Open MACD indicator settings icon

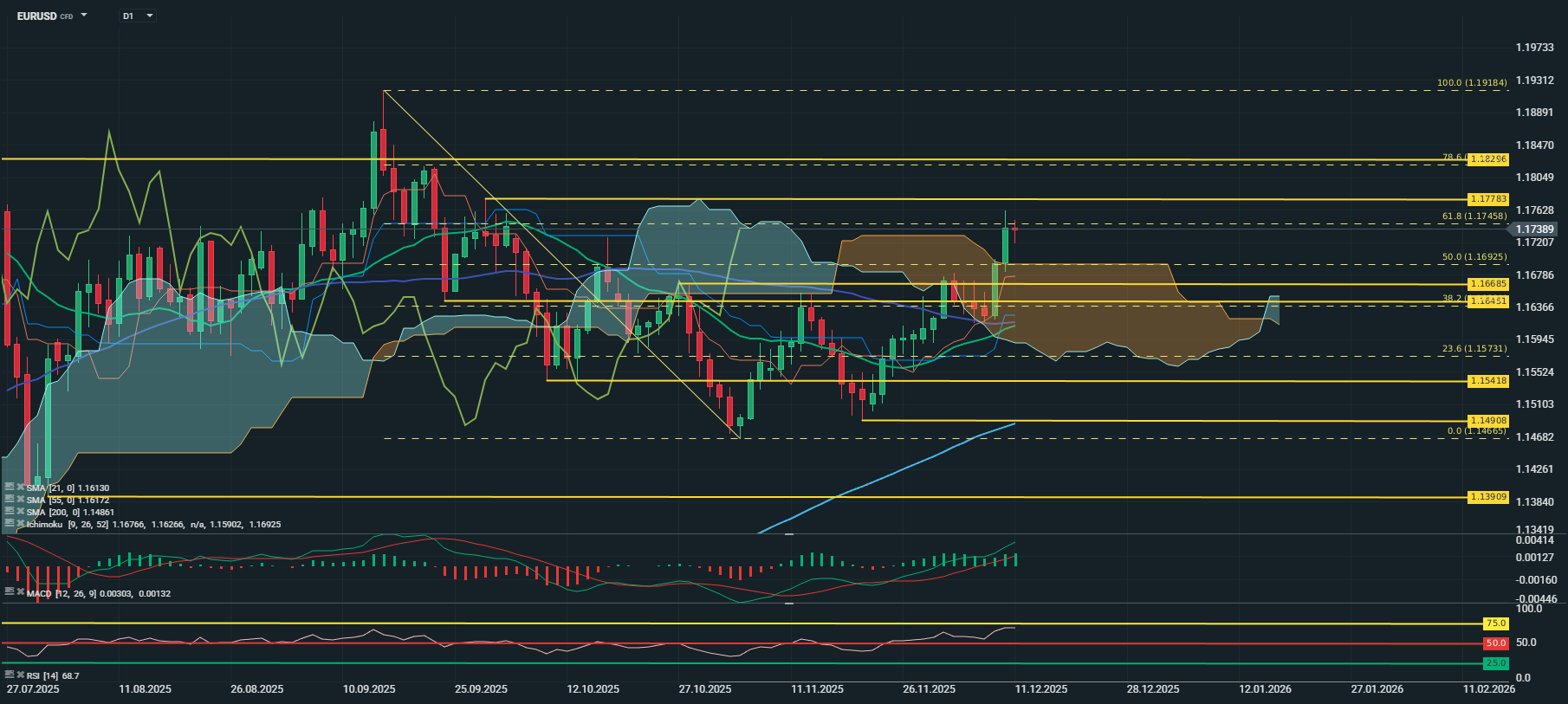pos(10,592)
